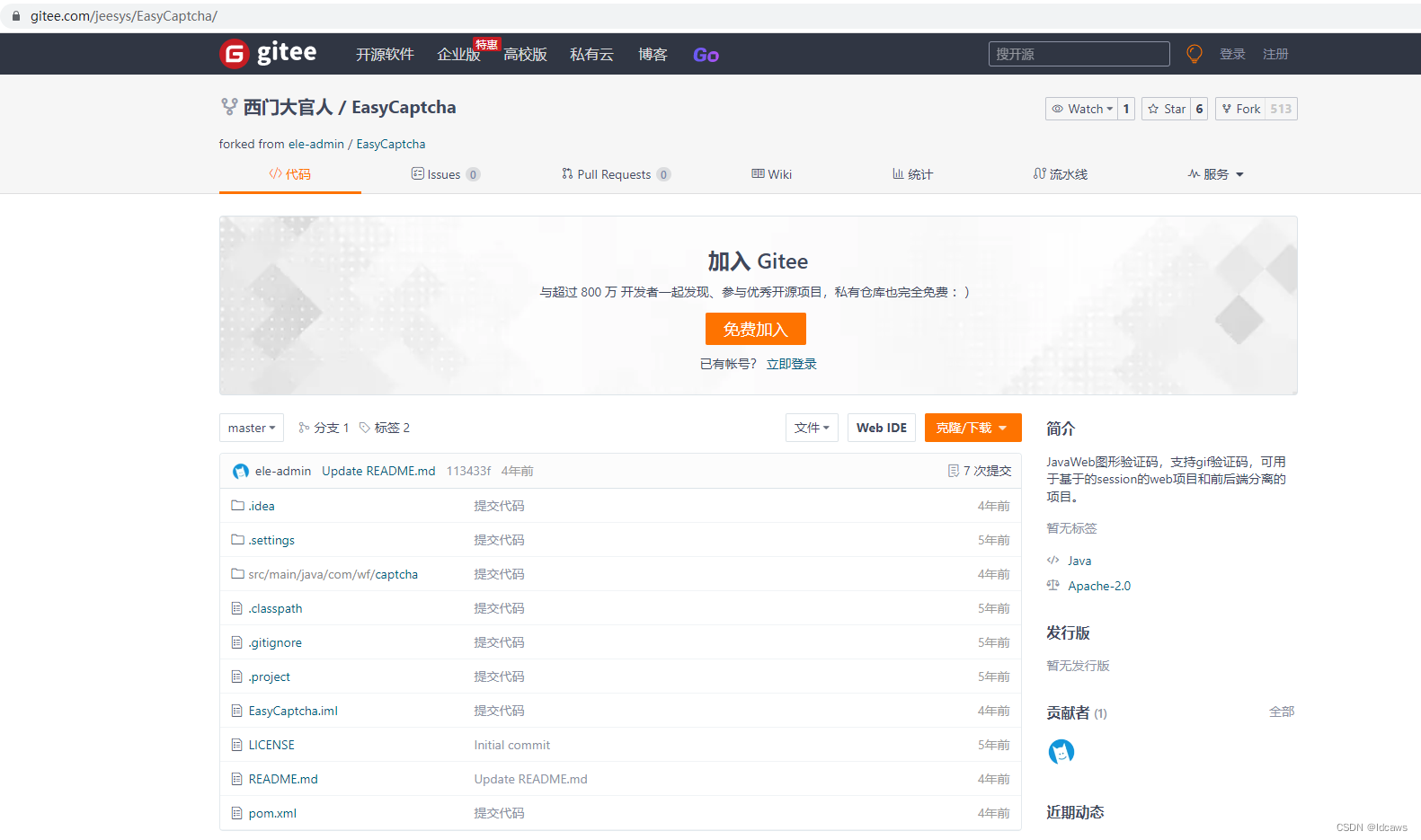Open the Web IDE button
The image size is (1421, 840).
(x=882, y=428)
